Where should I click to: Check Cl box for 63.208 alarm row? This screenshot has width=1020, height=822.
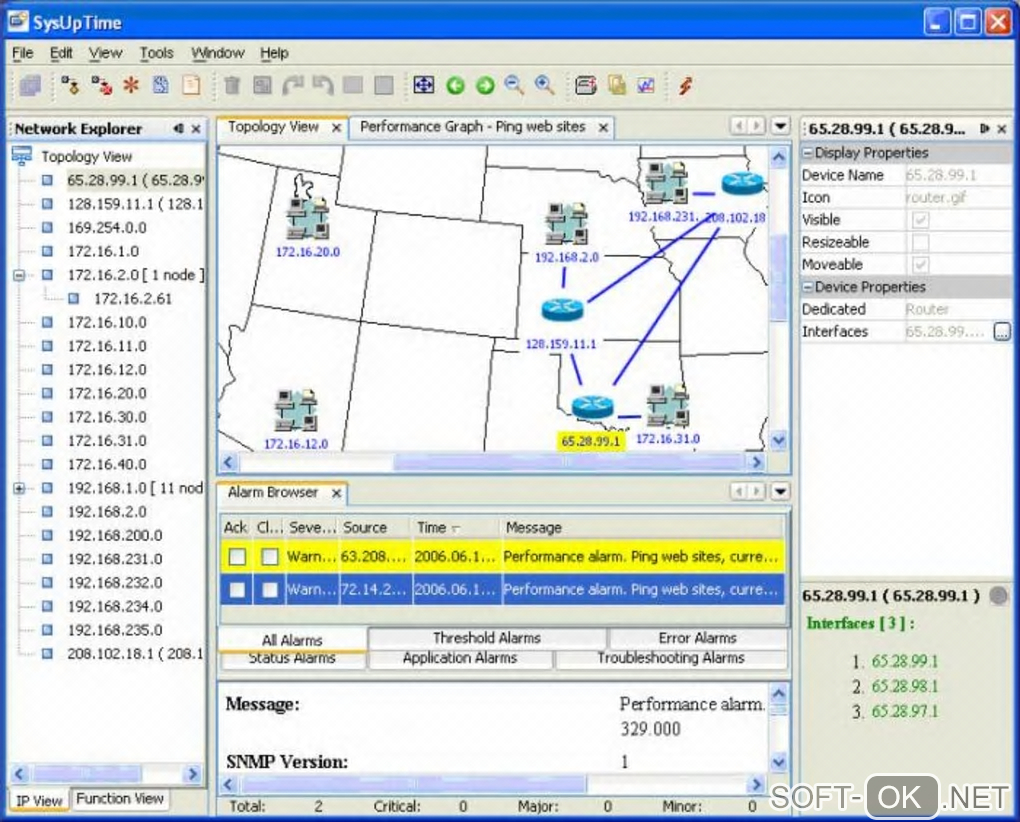point(269,557)
